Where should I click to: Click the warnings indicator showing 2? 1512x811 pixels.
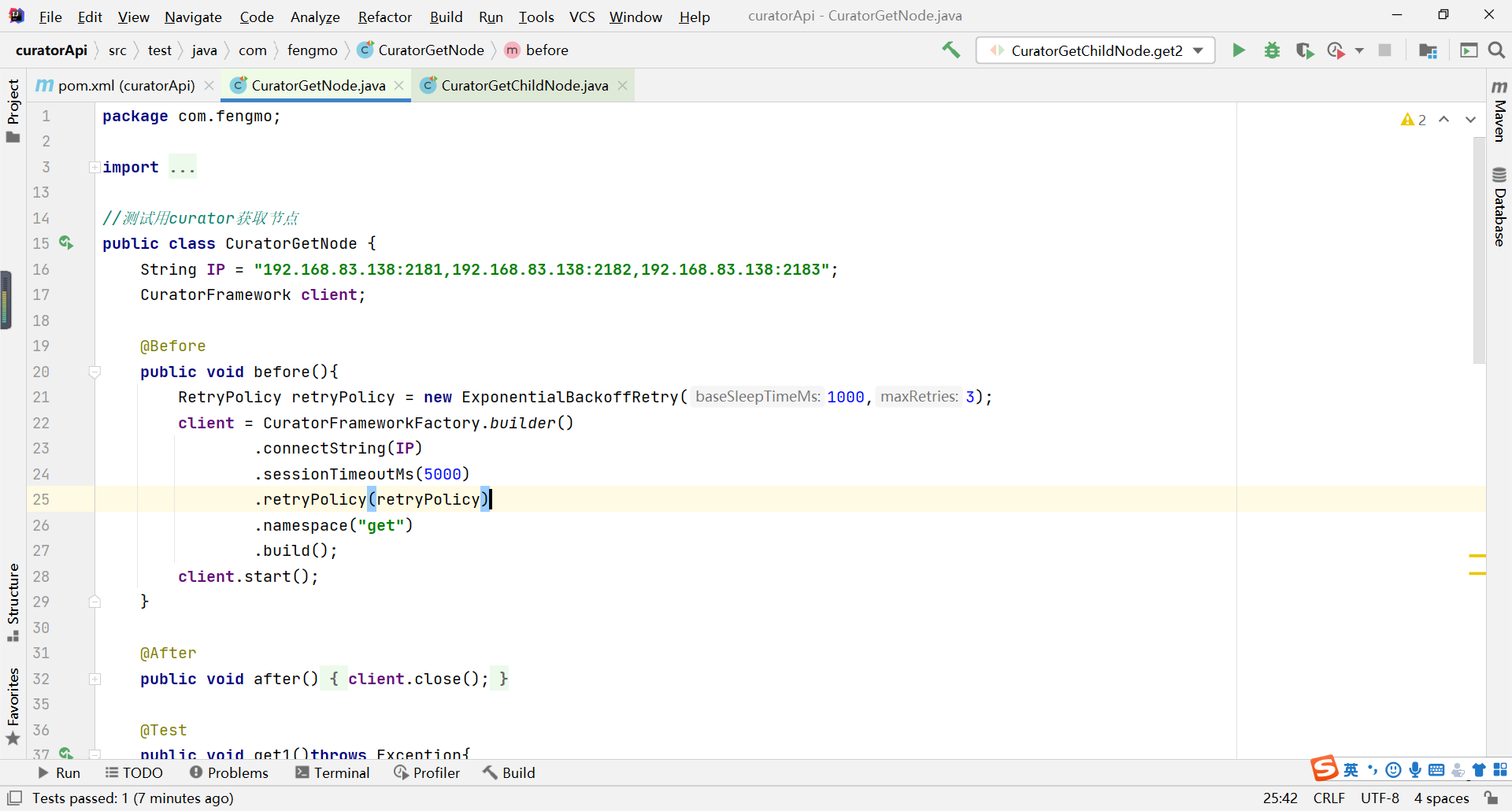(x=1414, y=120)
